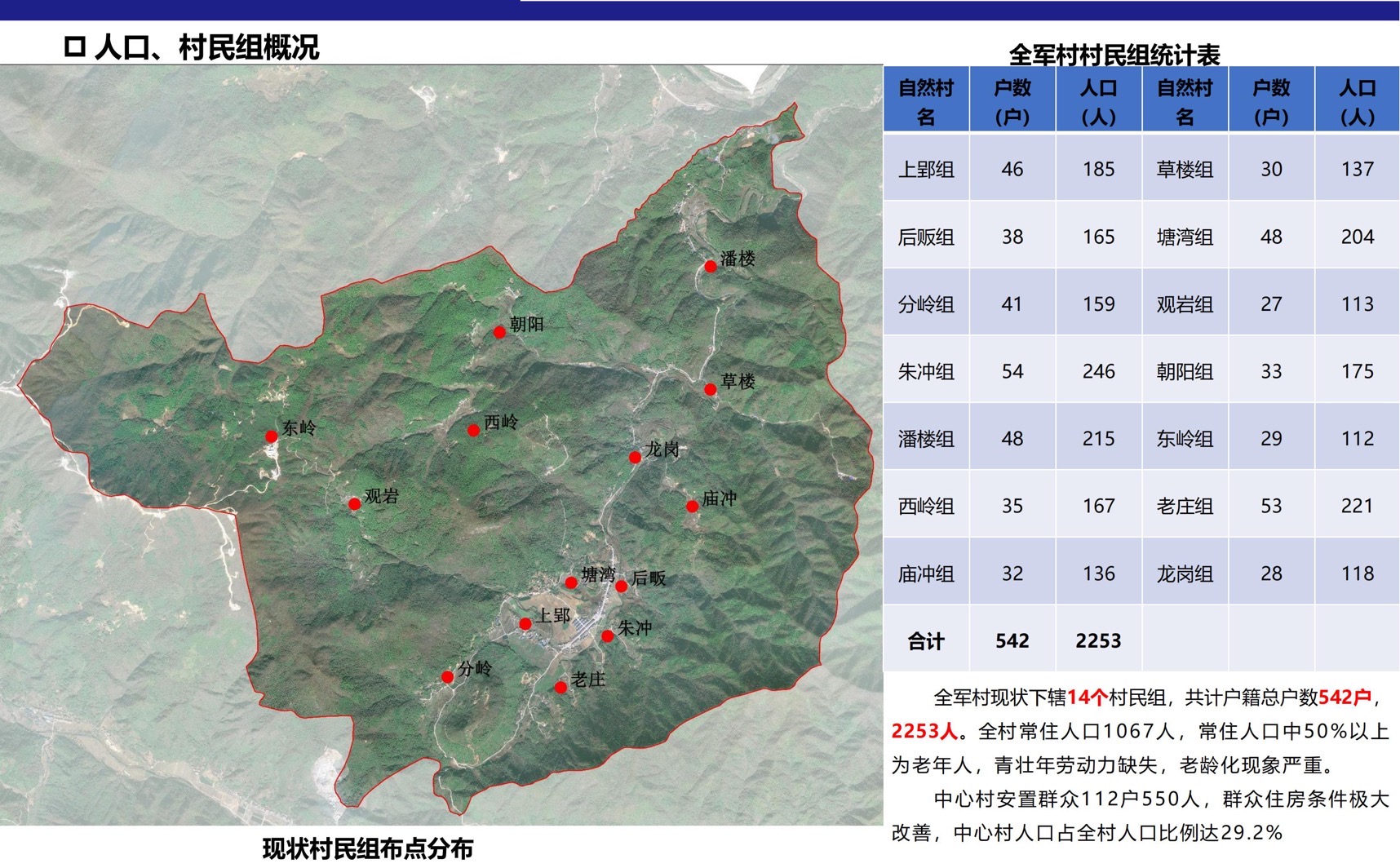Click the table title 全军村村民组统计表

(1114, 55)
